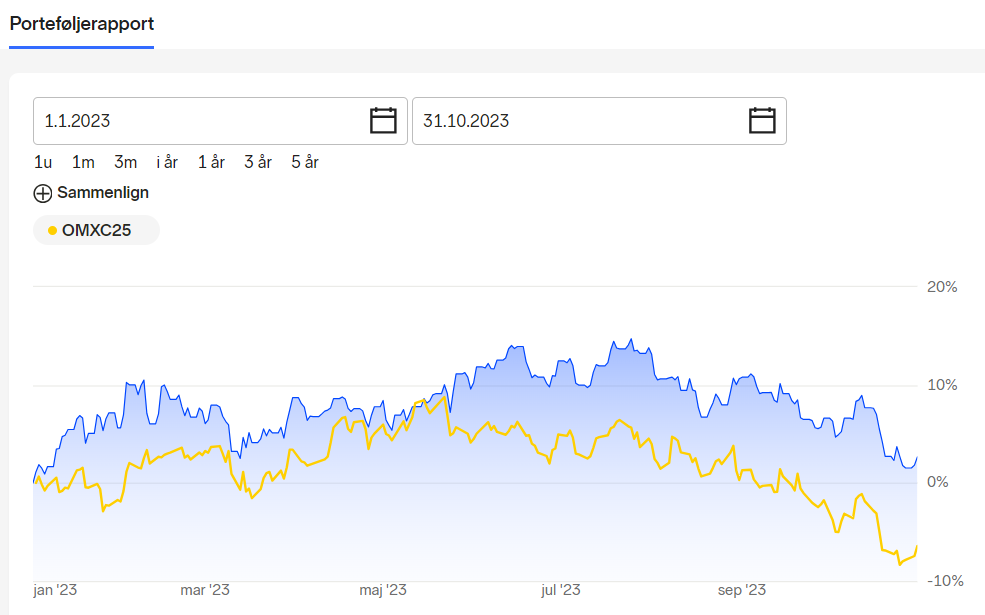Open the start date calendar picker icon
This screenshot has width=985, height=615.
(383, 121)
